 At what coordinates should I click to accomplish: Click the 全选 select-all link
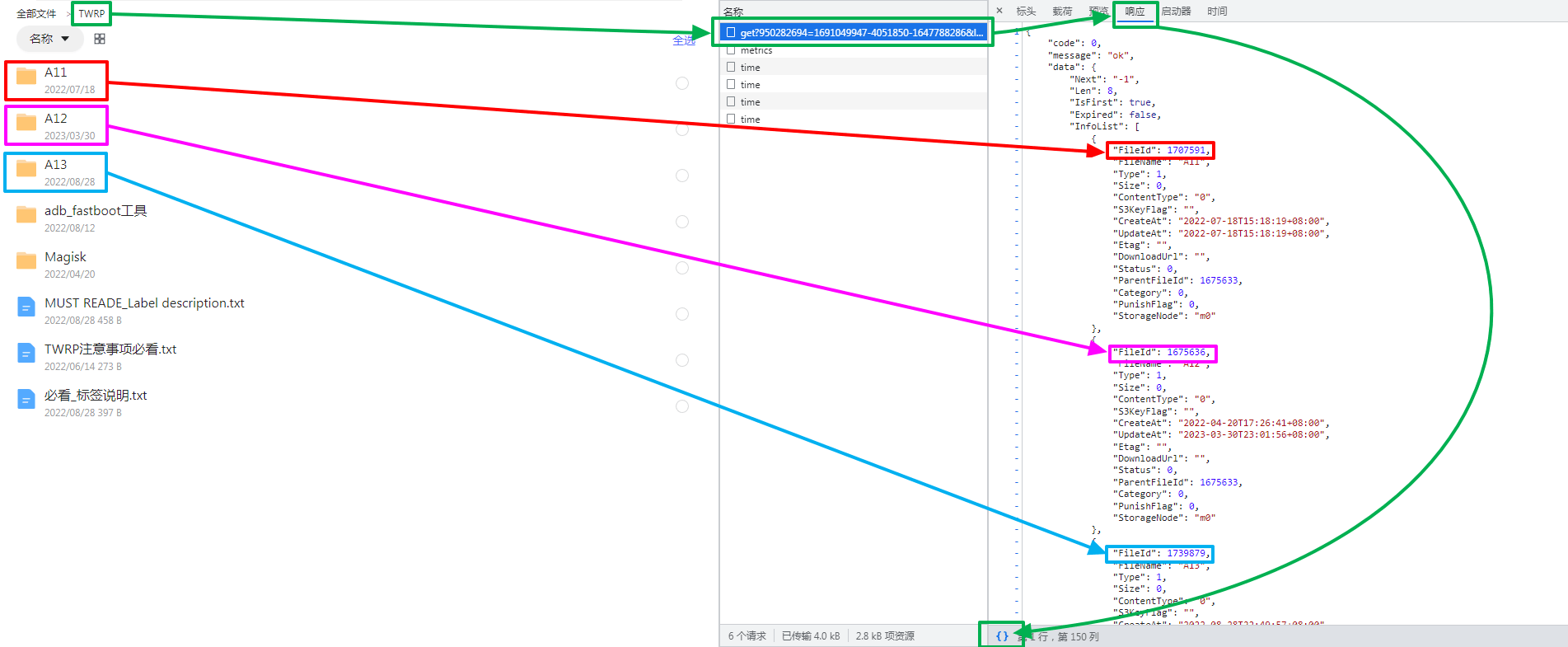[x=683, y=40]
